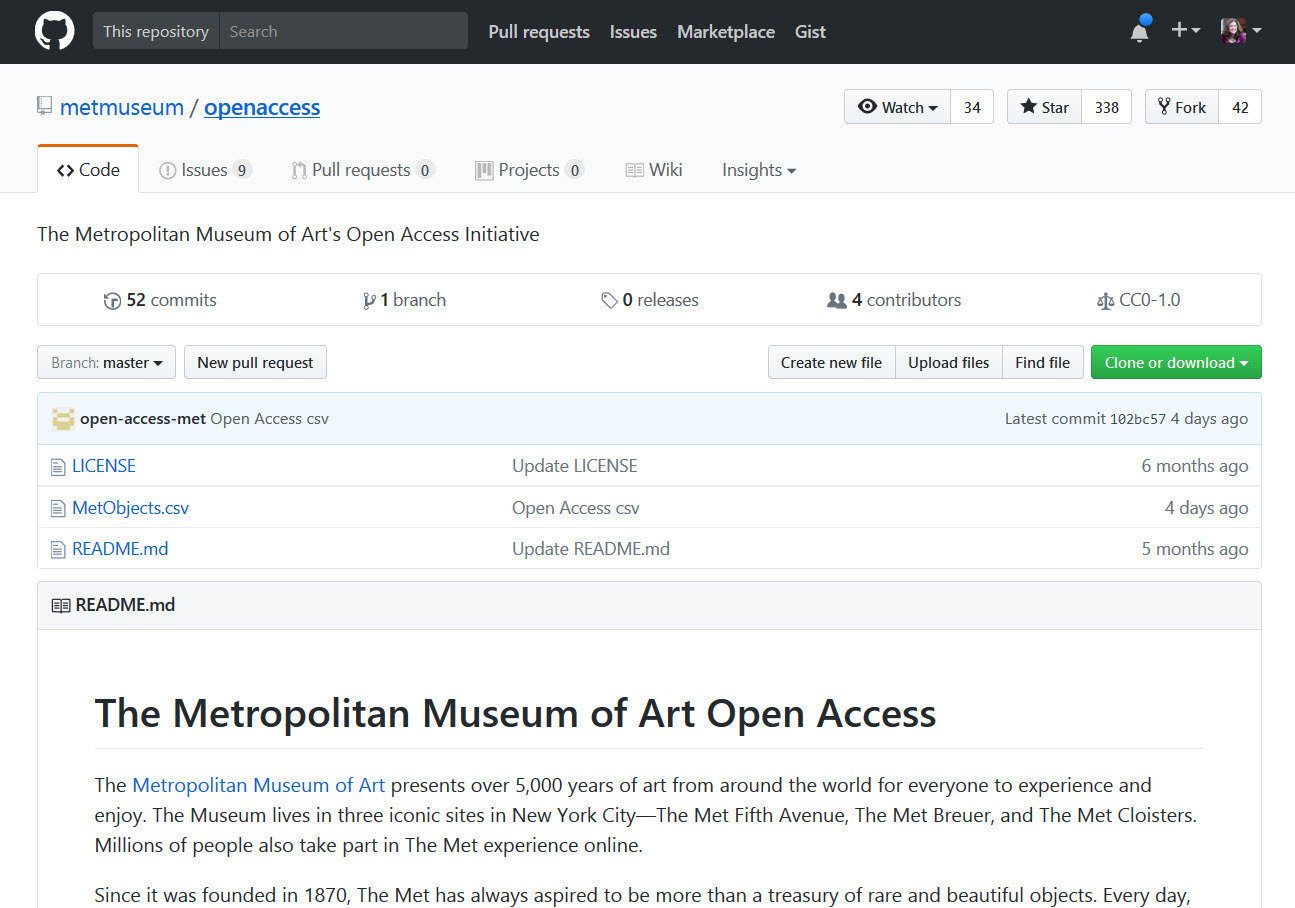Expand Clone or download dropdown
Viewport: 1295px width, 908px height.
[1176, 362]
